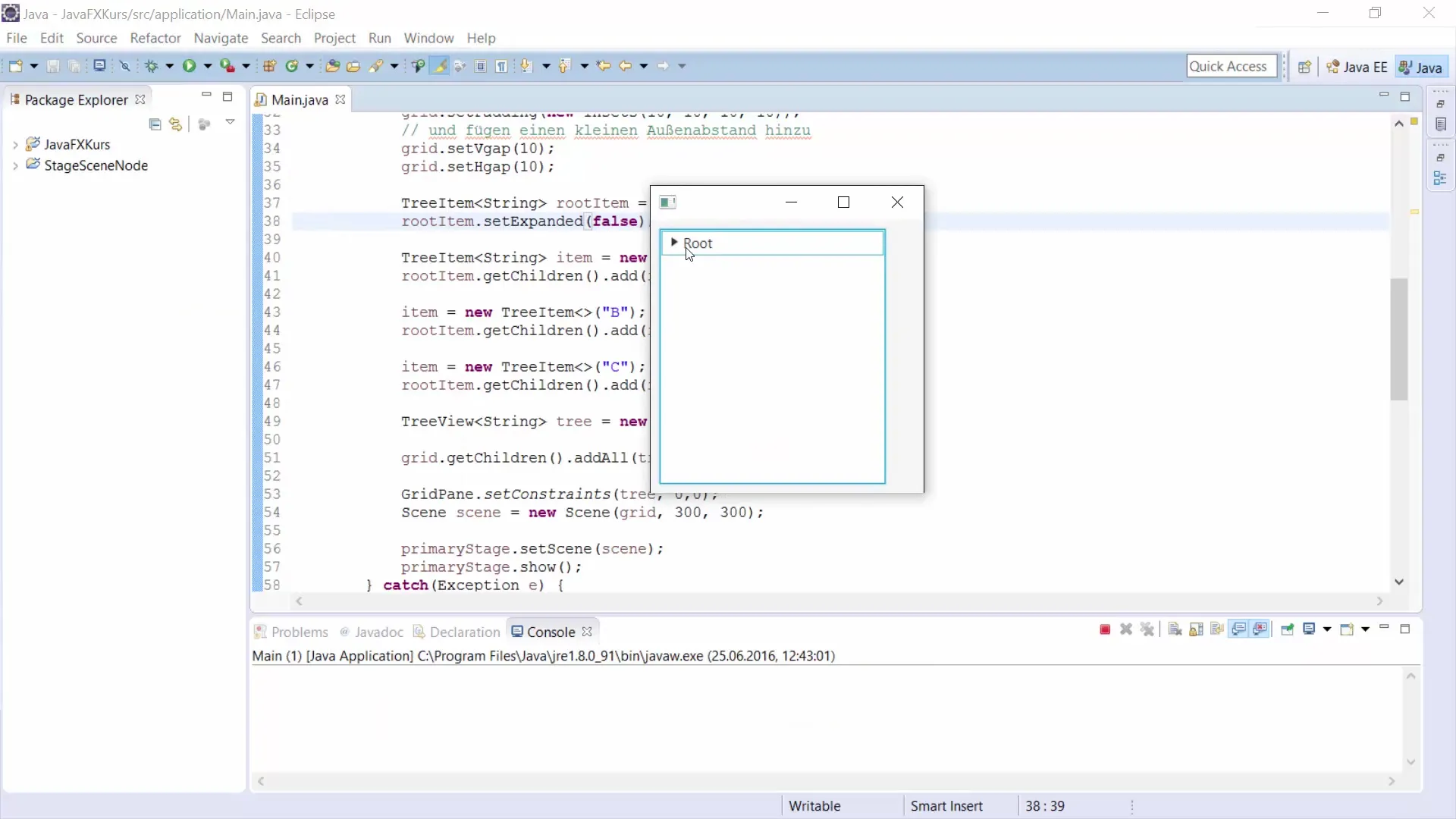Select the Root item label
This screenshot has width=1456, height=819.
click(698, 243)
